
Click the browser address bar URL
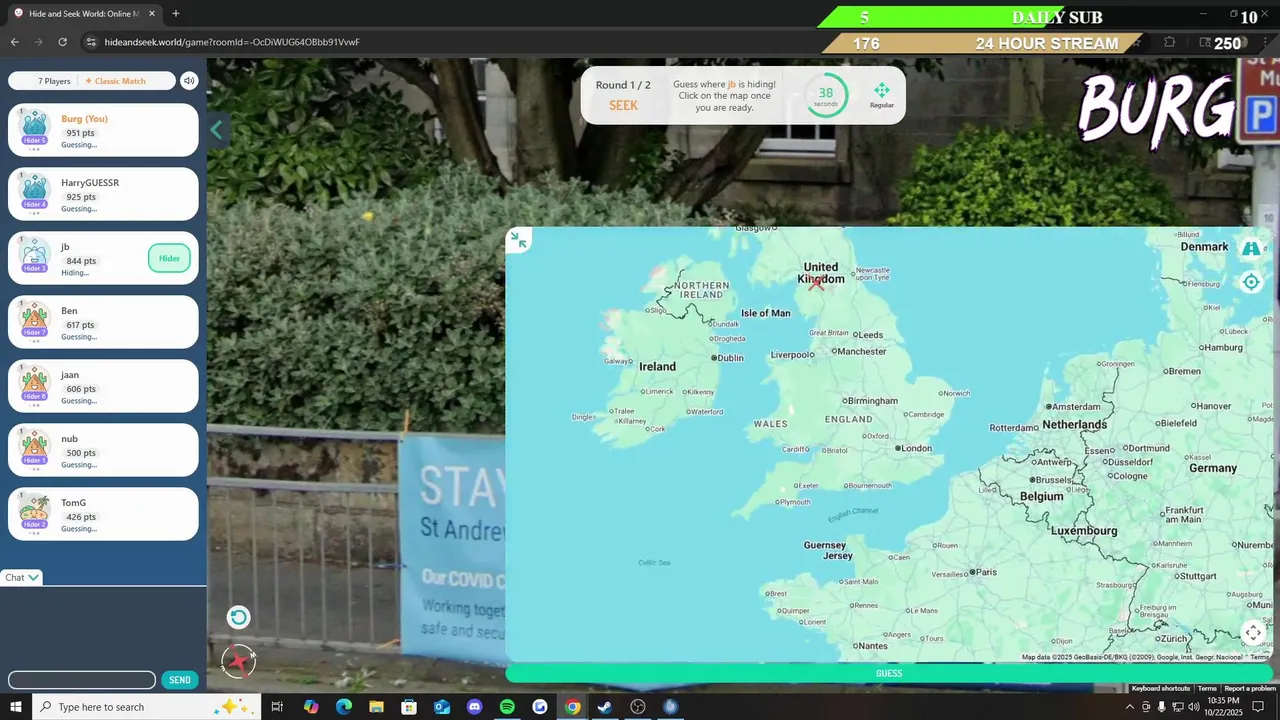tap(232, 42)
